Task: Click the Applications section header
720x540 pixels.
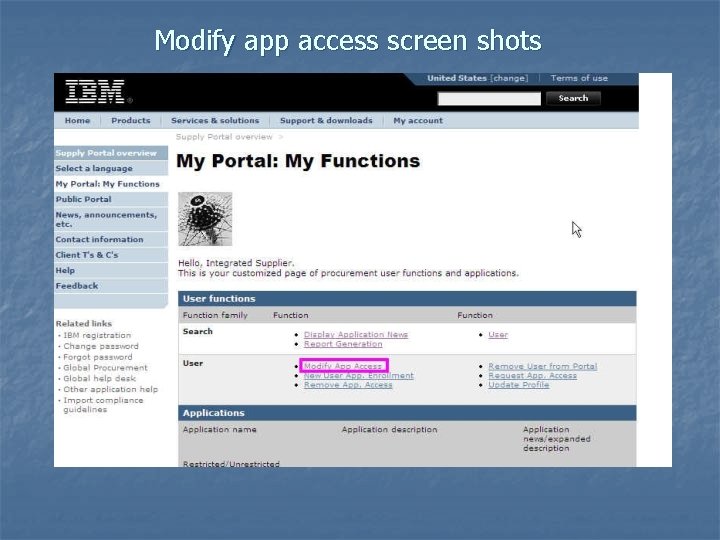Action: coord(407,413)
